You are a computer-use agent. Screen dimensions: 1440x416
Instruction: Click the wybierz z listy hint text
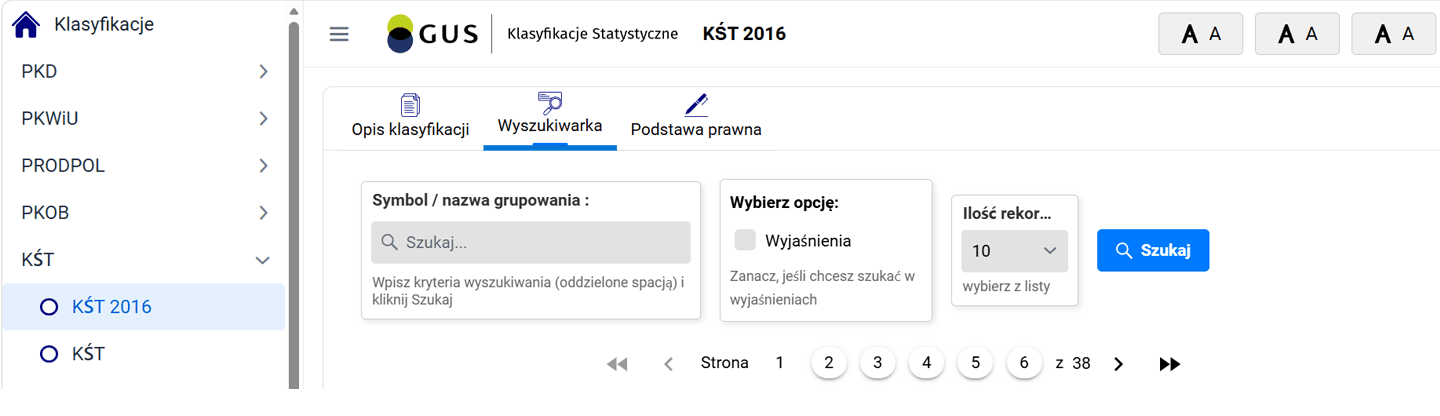pos(1006,287)
